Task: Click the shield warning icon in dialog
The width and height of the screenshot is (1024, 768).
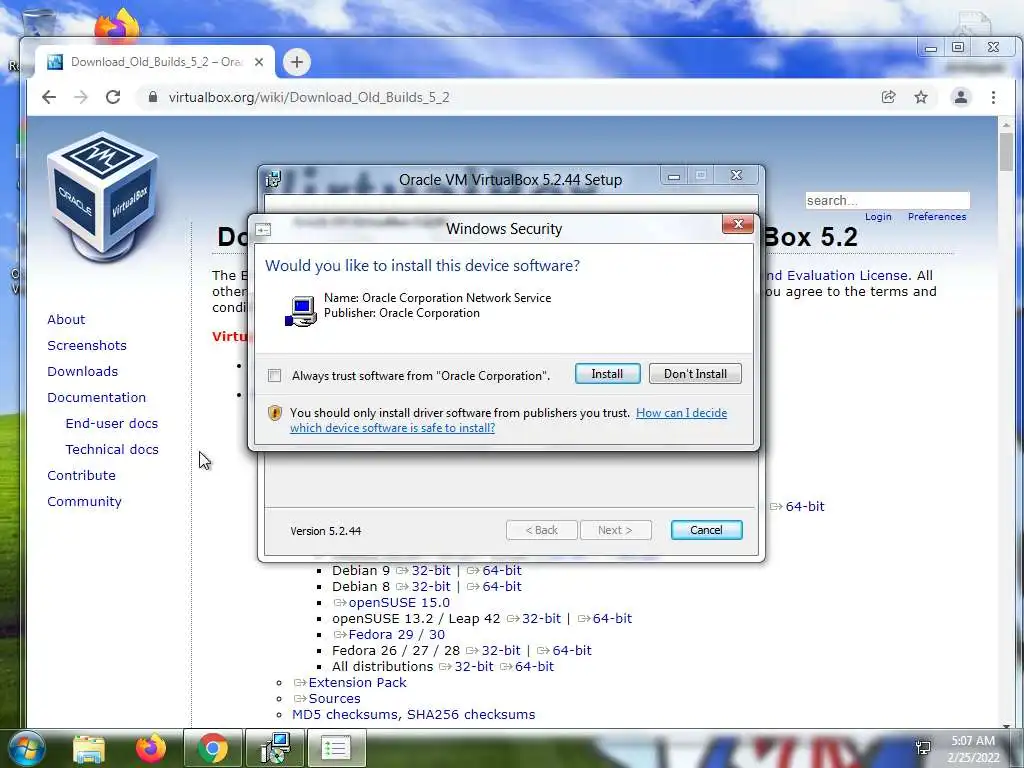Action: click(x=275, y=413)
